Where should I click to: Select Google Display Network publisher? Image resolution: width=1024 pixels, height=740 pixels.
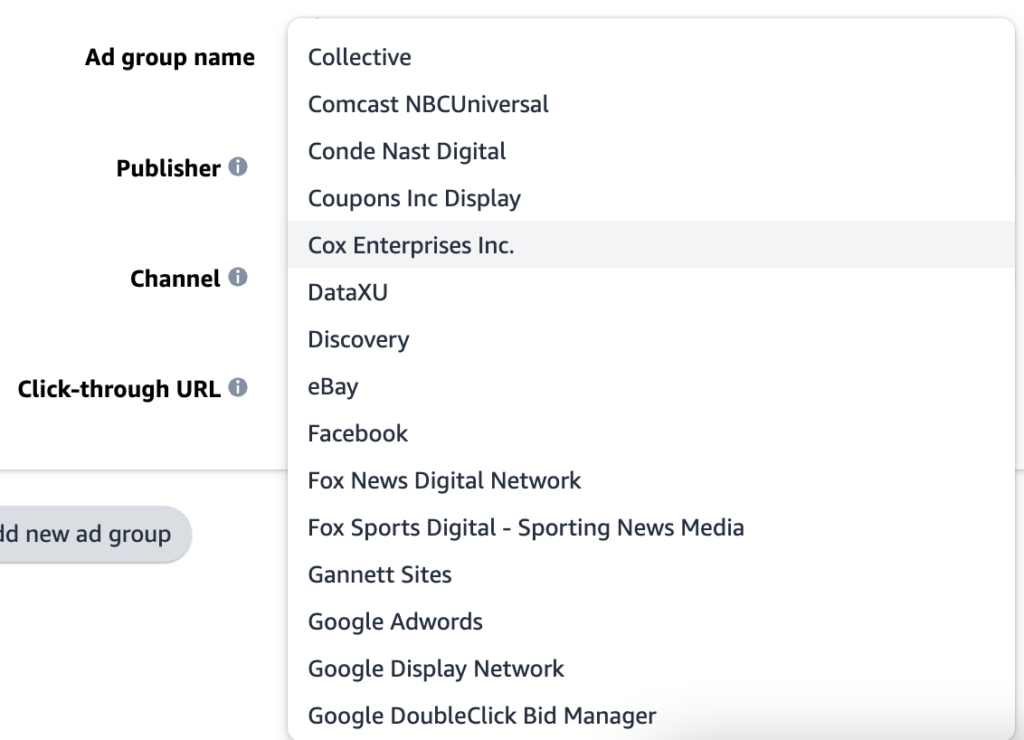tap(436, 668)
